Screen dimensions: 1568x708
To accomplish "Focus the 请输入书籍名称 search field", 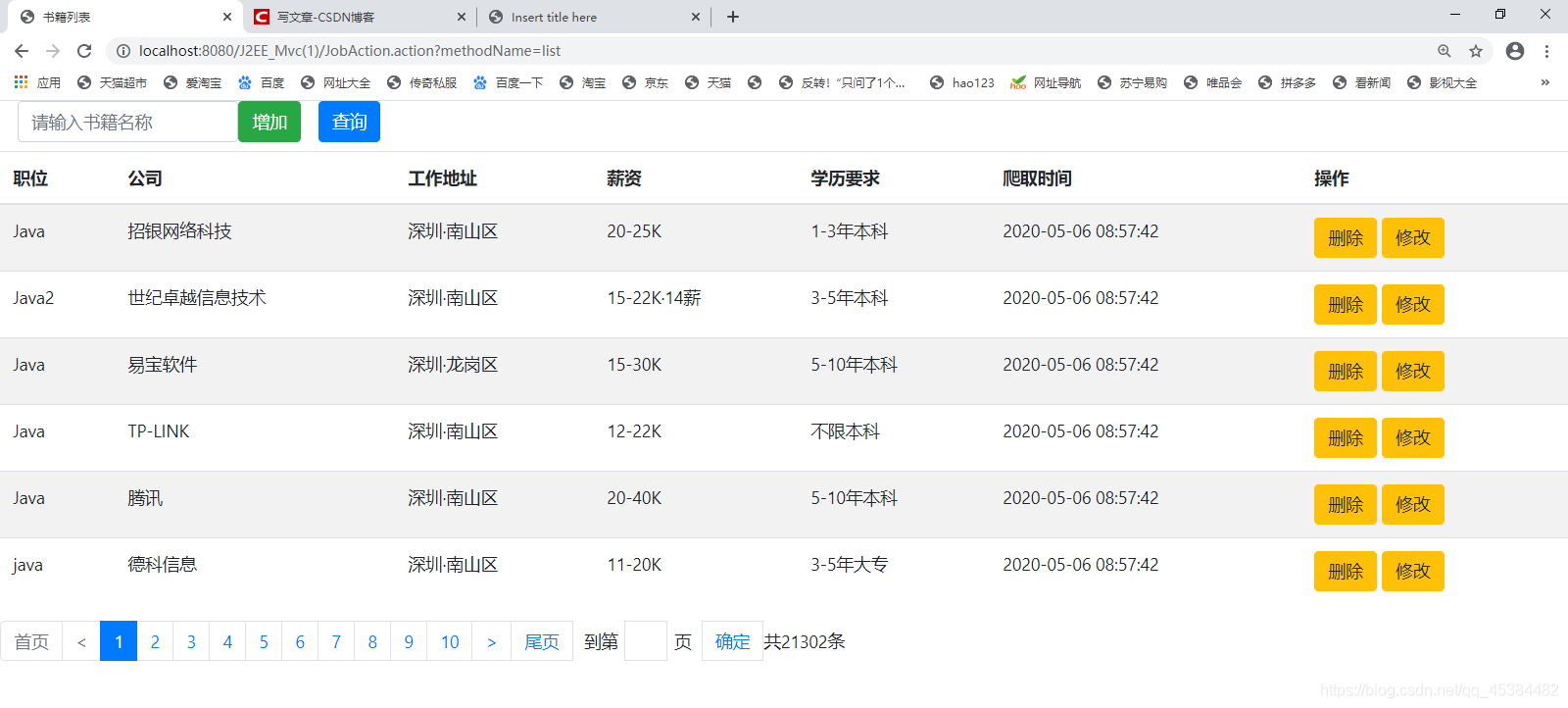I will pos(127,122).
